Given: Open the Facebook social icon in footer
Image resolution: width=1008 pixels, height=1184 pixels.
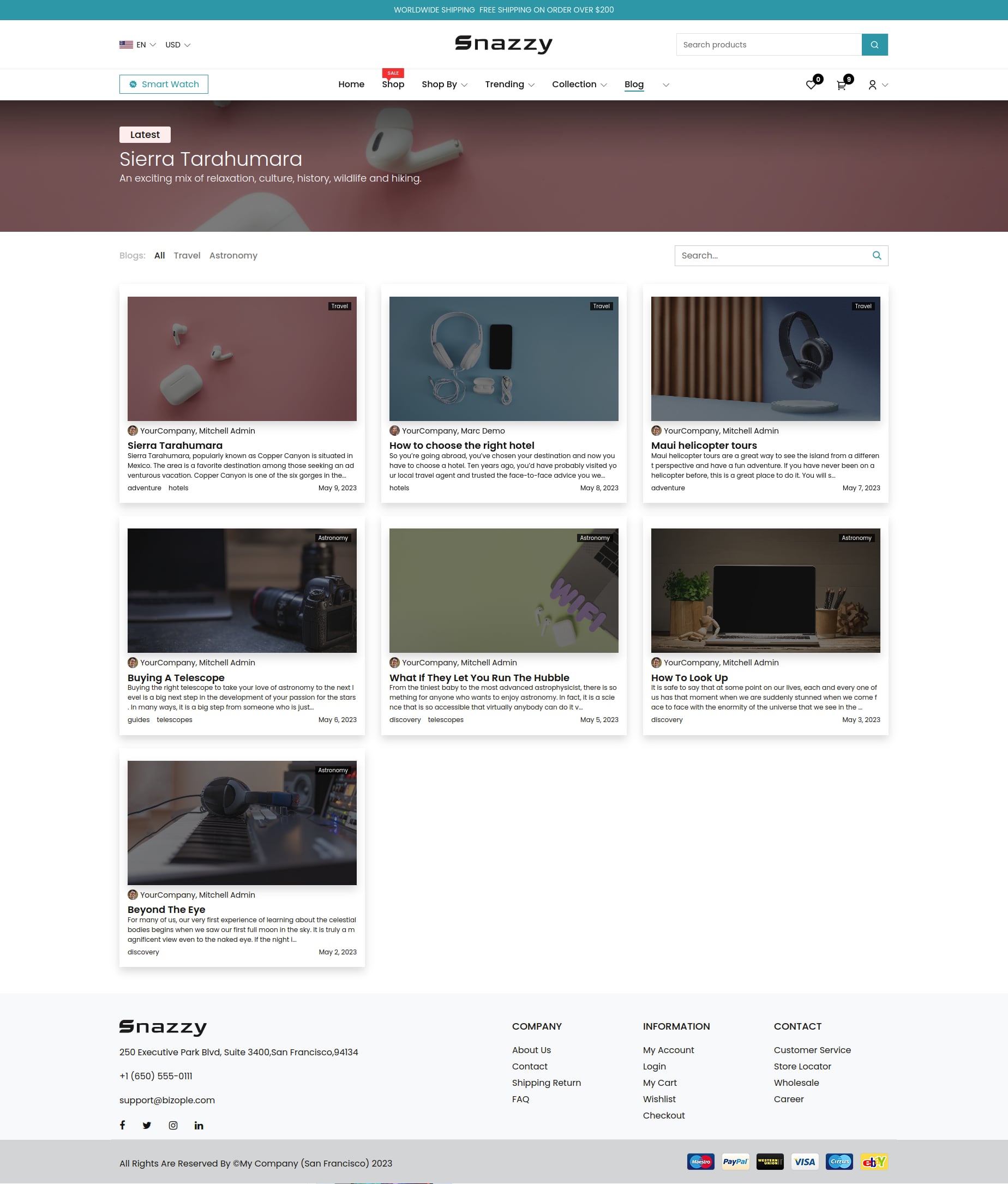Looking at the screenshot, I should tap(122, 1125).
